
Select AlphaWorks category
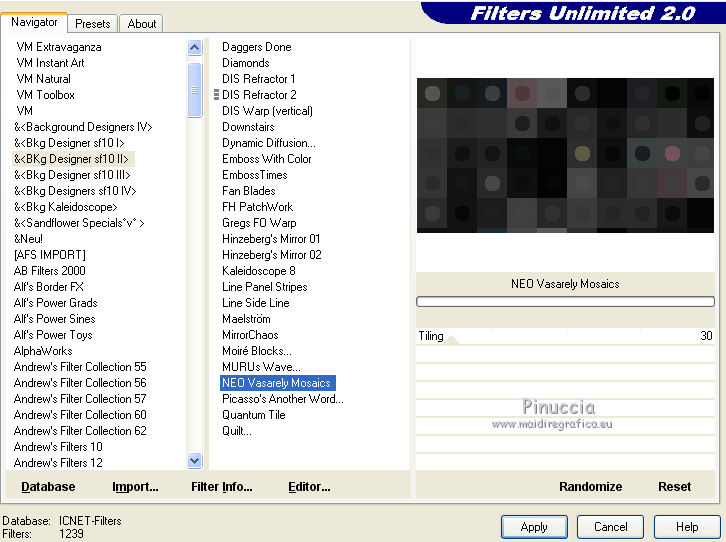43,351
